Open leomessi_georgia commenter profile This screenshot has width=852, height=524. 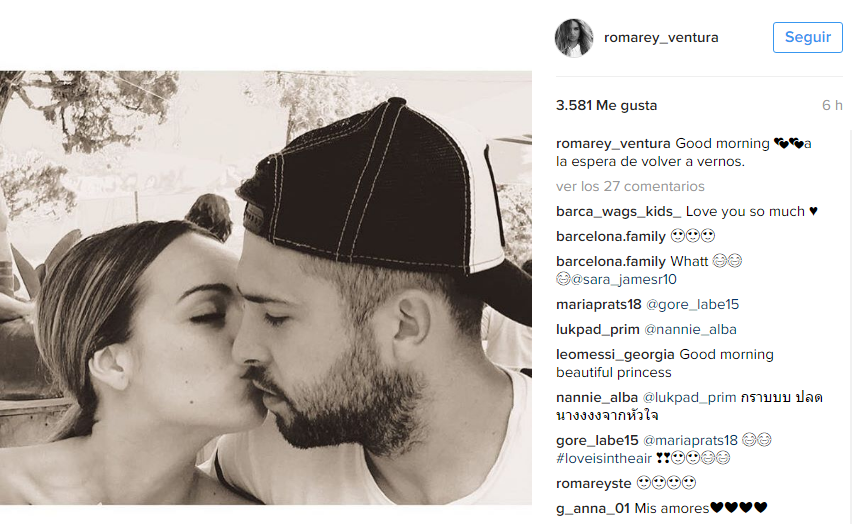(x=615, y=354)
